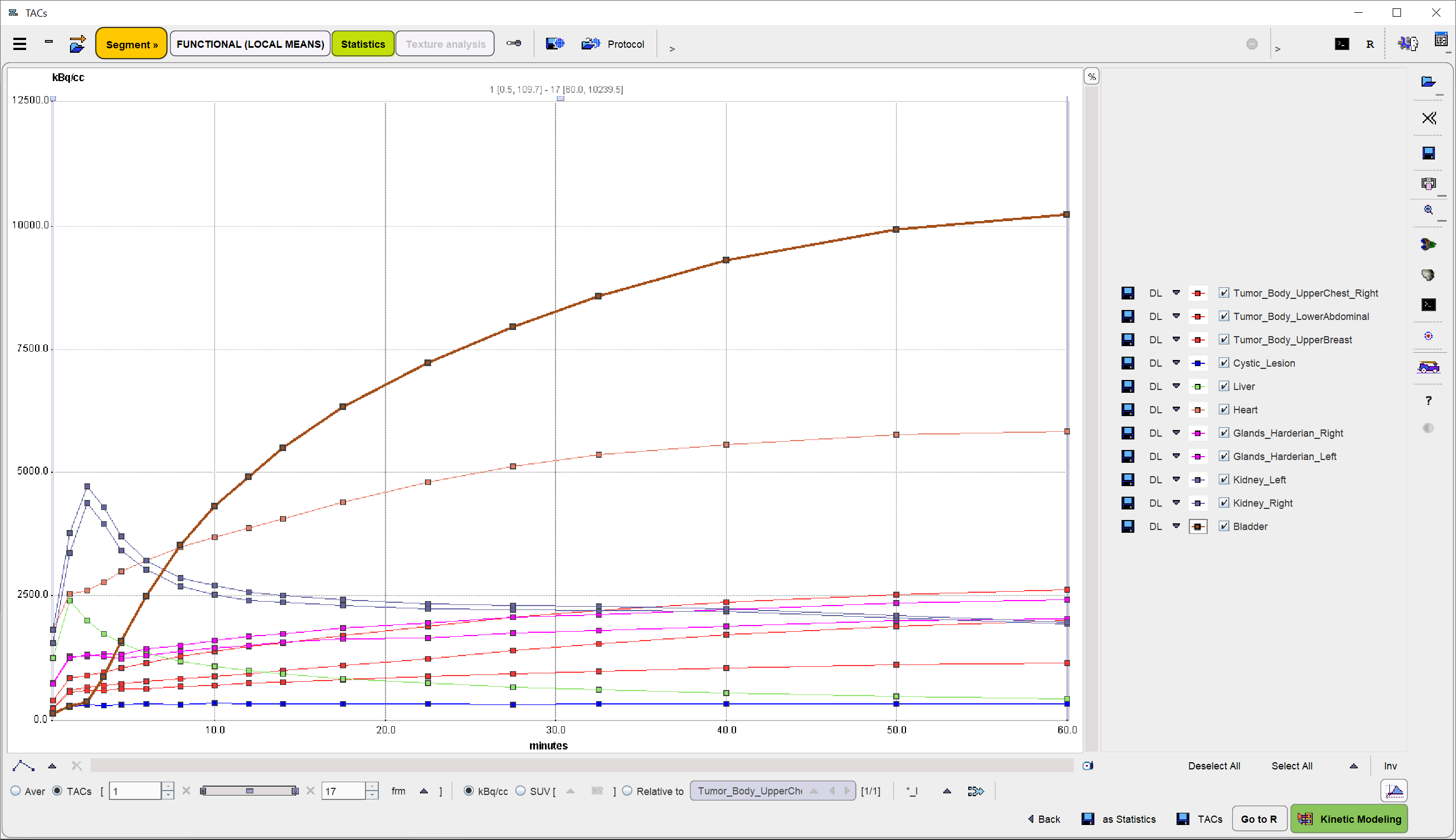The height and width of the screenshot is (840, 1456).
Task: Uncheck Tumor_Body_LowerAbdominal curve
Action: (1224, 316)
